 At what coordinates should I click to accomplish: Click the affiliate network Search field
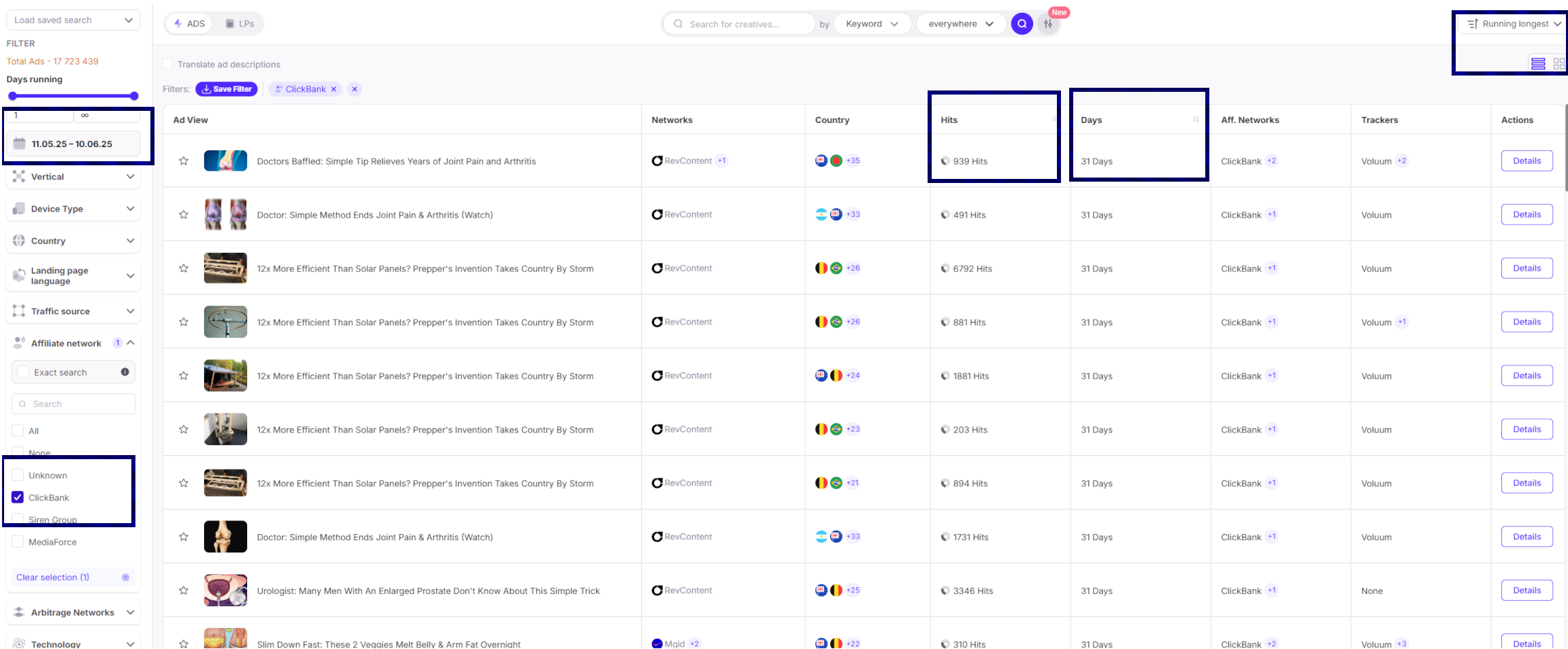pyautogui.click(x=73, y=403)
